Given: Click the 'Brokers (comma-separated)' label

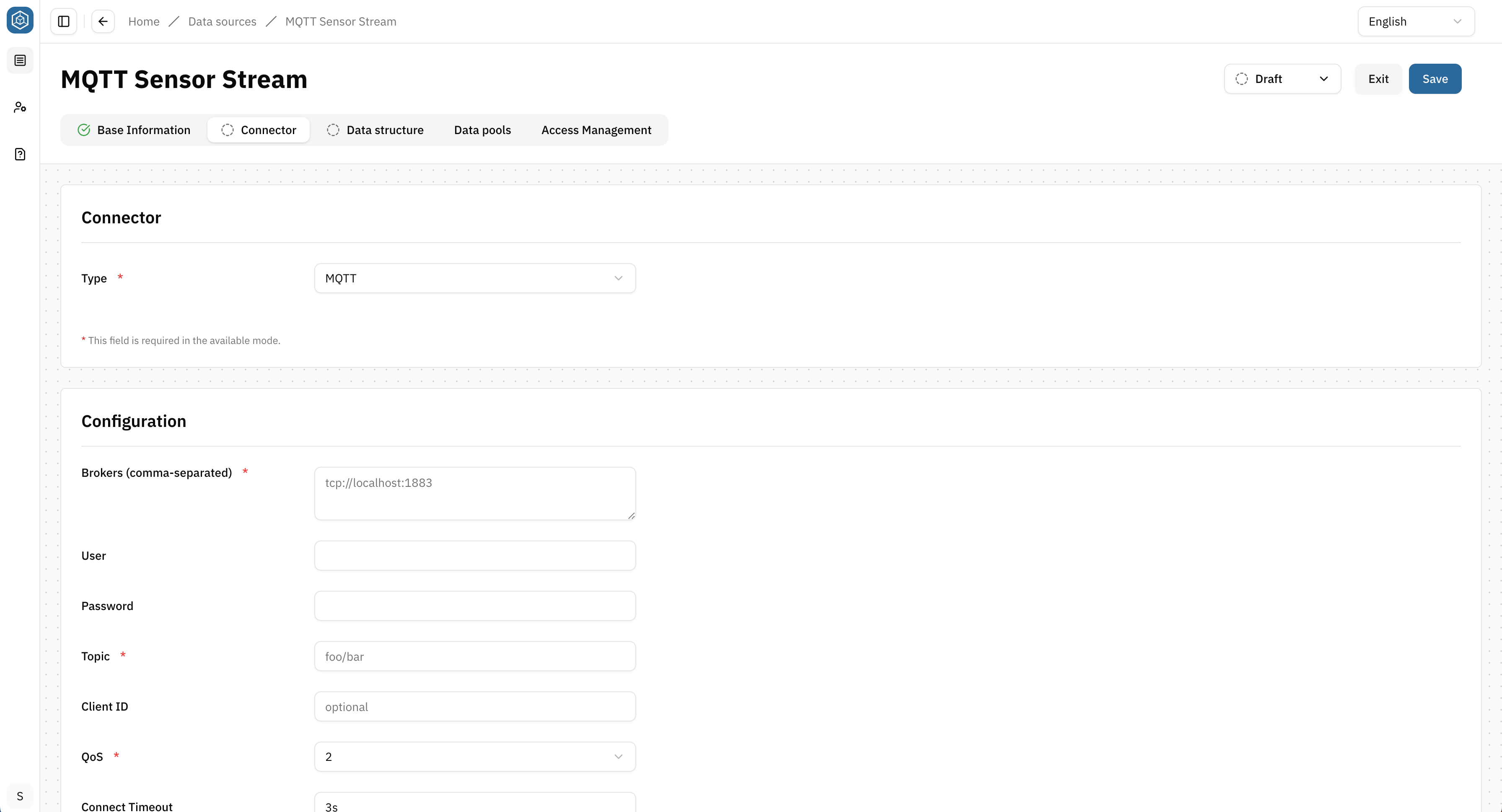Looking at the screenshot, I should pyautogui.click(x=156, y=473).
